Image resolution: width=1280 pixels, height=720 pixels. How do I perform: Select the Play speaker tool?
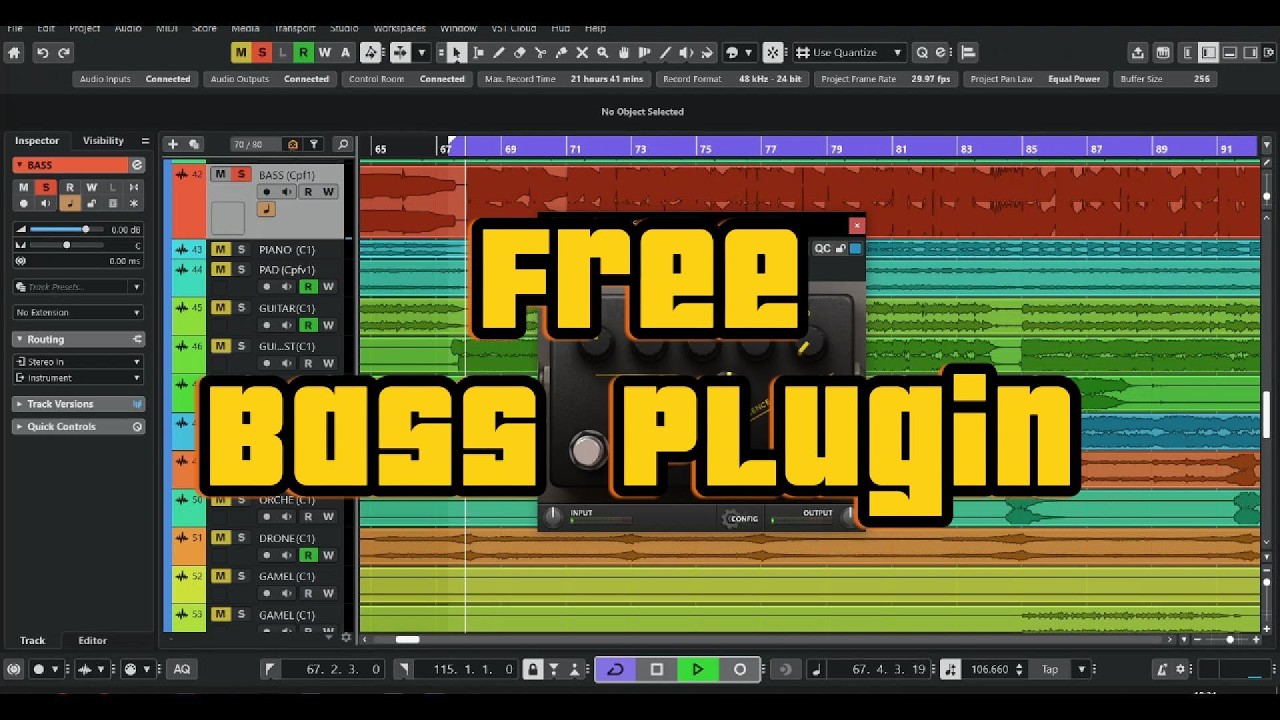click(686, 53)
